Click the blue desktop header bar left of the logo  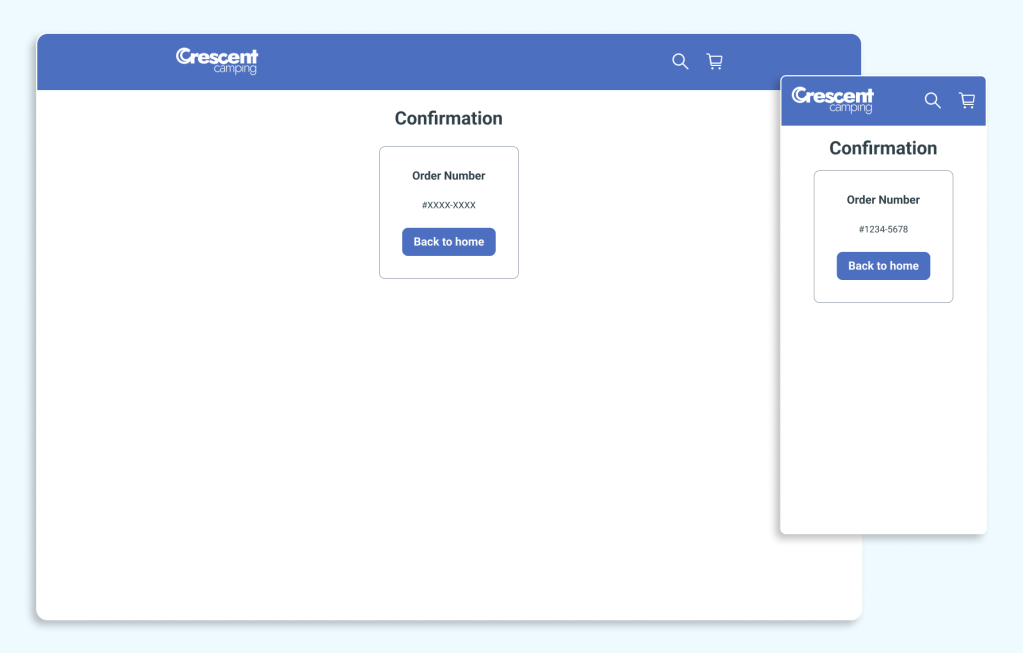click(100, 61)
